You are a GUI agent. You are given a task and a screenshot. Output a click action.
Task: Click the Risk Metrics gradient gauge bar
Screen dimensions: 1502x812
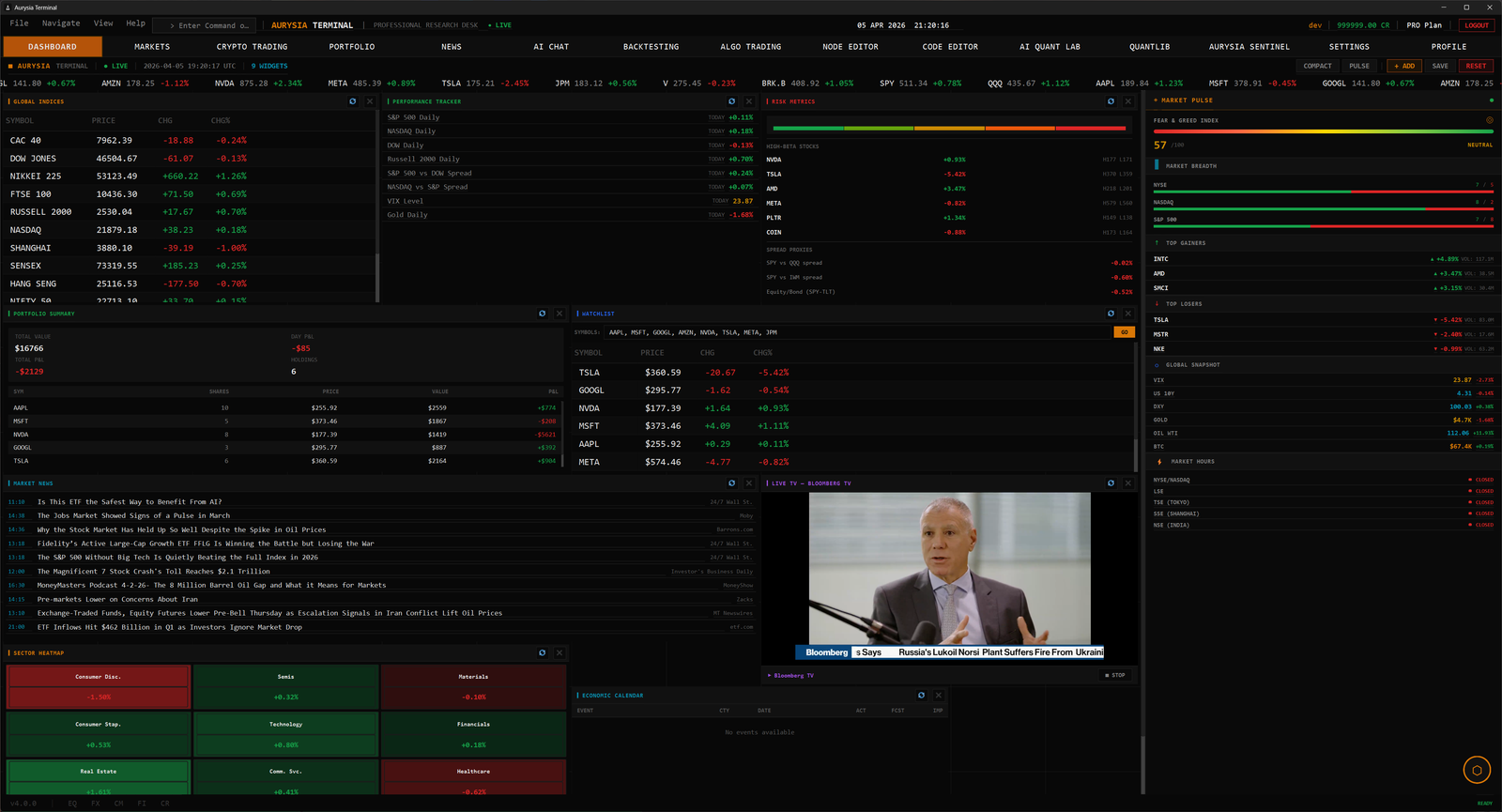[x=949, y=128]
